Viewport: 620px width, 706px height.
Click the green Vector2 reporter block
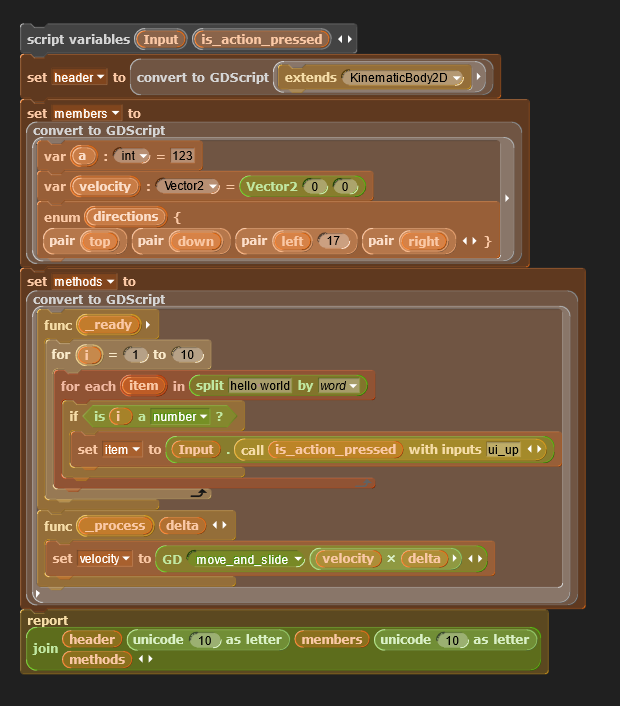pos(272,186)
